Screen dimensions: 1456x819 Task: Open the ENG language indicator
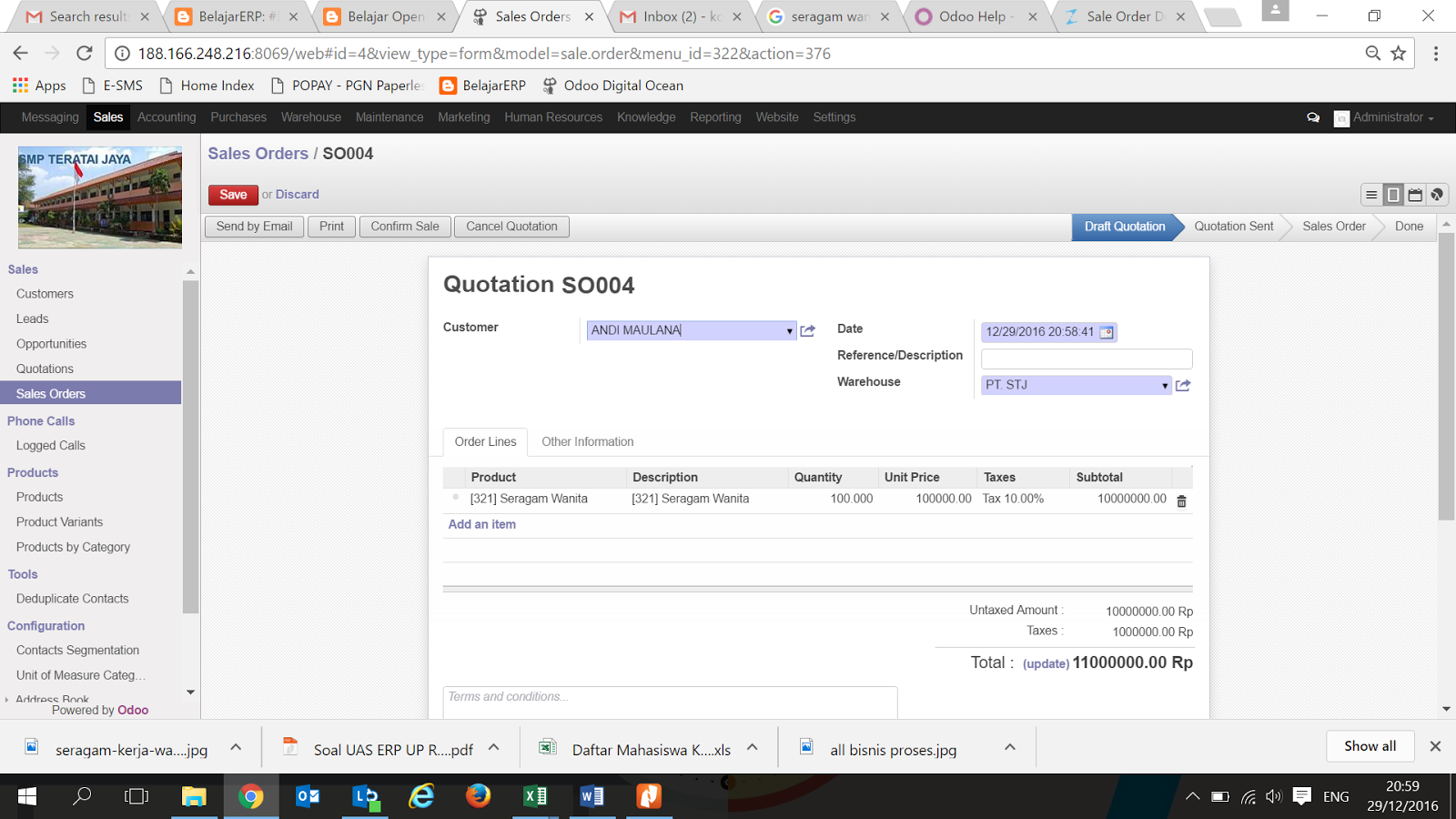[x=1336, y=796]
